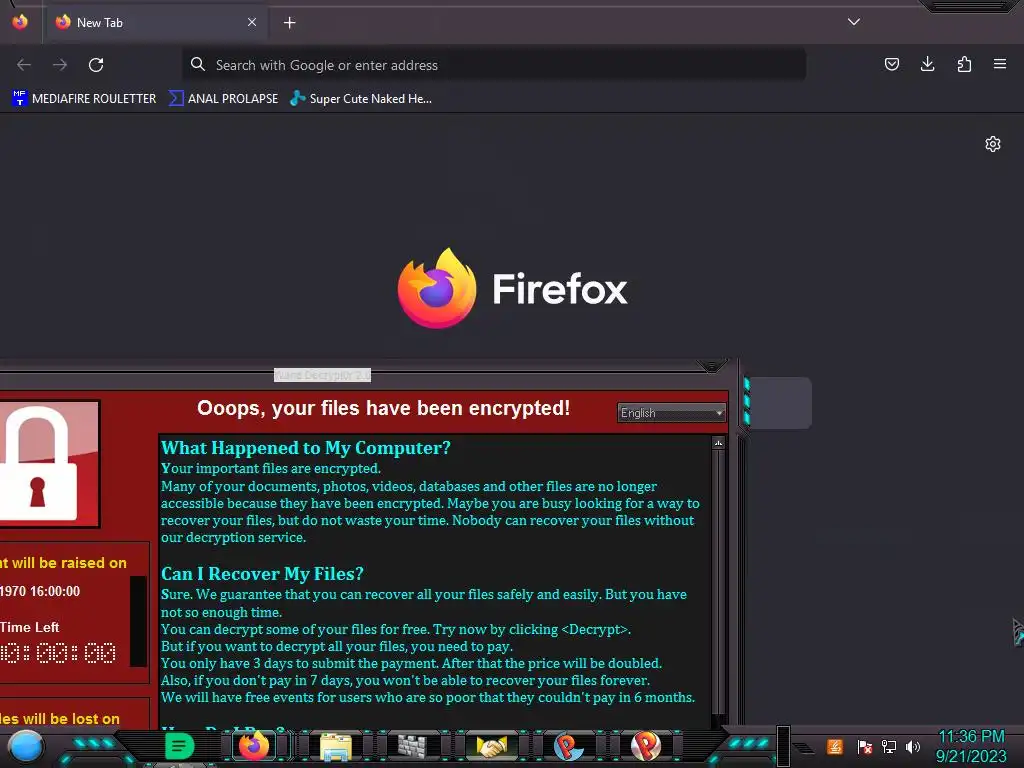The image size is (1024, 768).
Task: Open a new tab with the plus button
Action: [x=289, y=23]
